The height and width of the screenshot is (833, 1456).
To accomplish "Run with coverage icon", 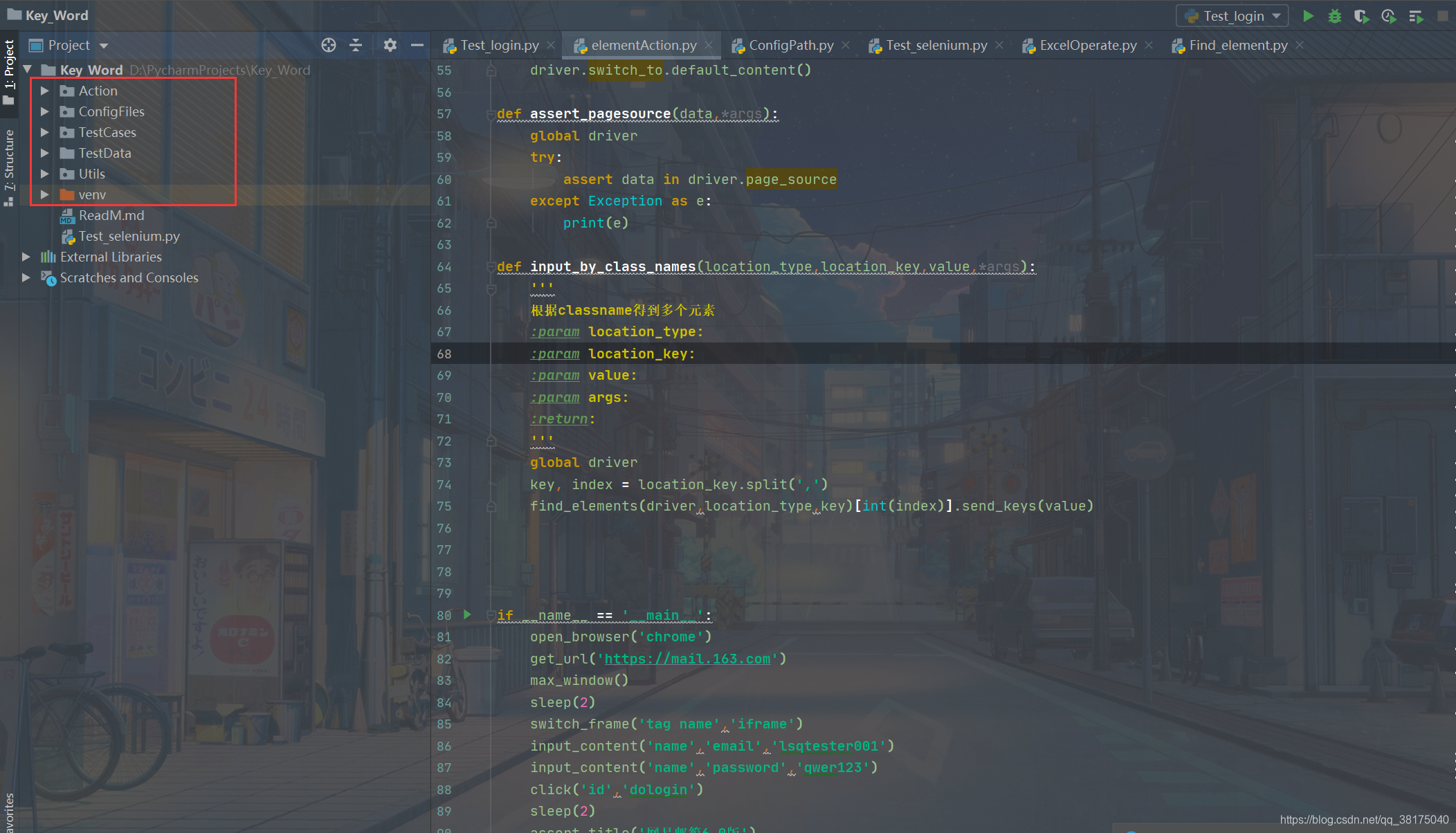I will pos(1361,16).
